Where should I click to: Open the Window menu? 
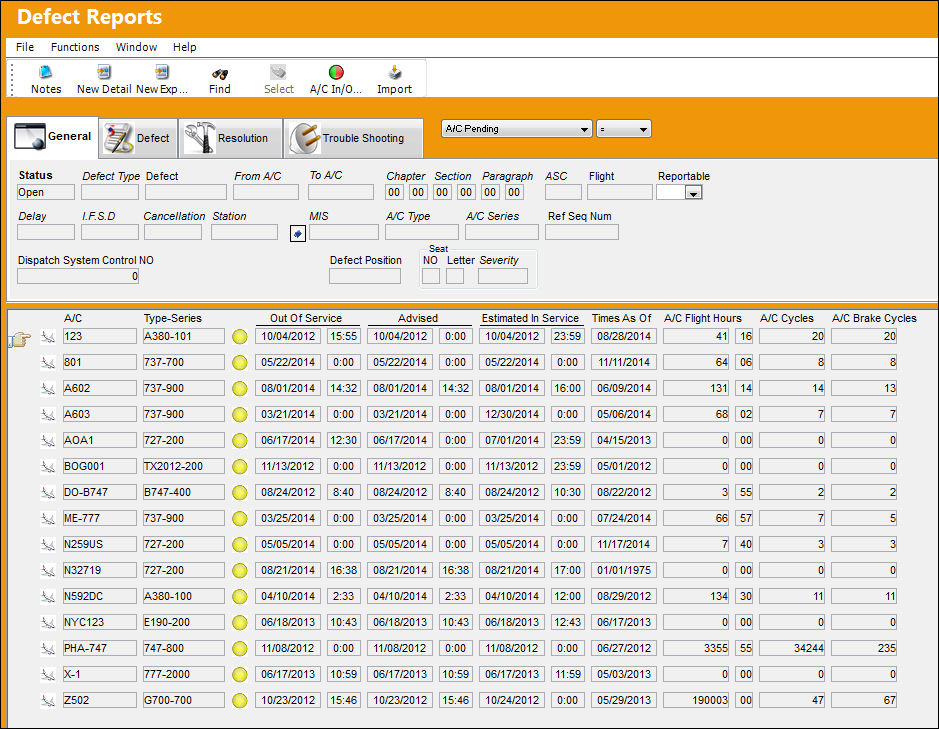(x=137, y=47)
